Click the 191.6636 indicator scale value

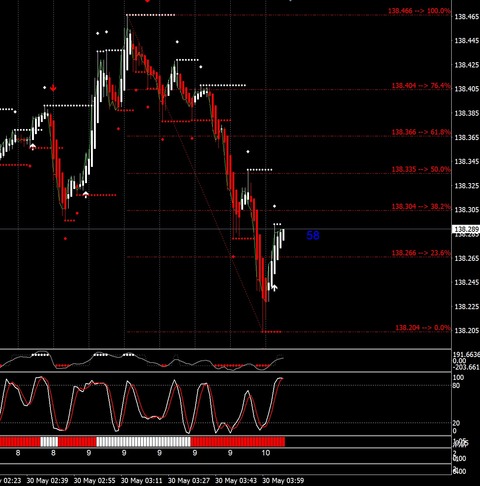[466, 355]
